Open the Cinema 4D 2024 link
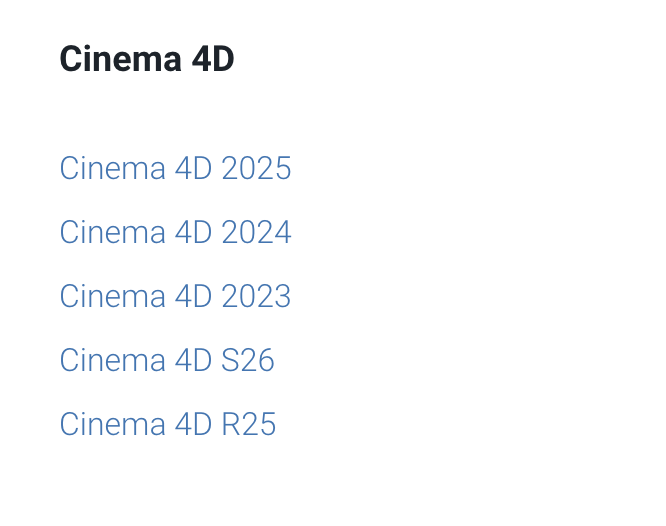 coord(175,232)
